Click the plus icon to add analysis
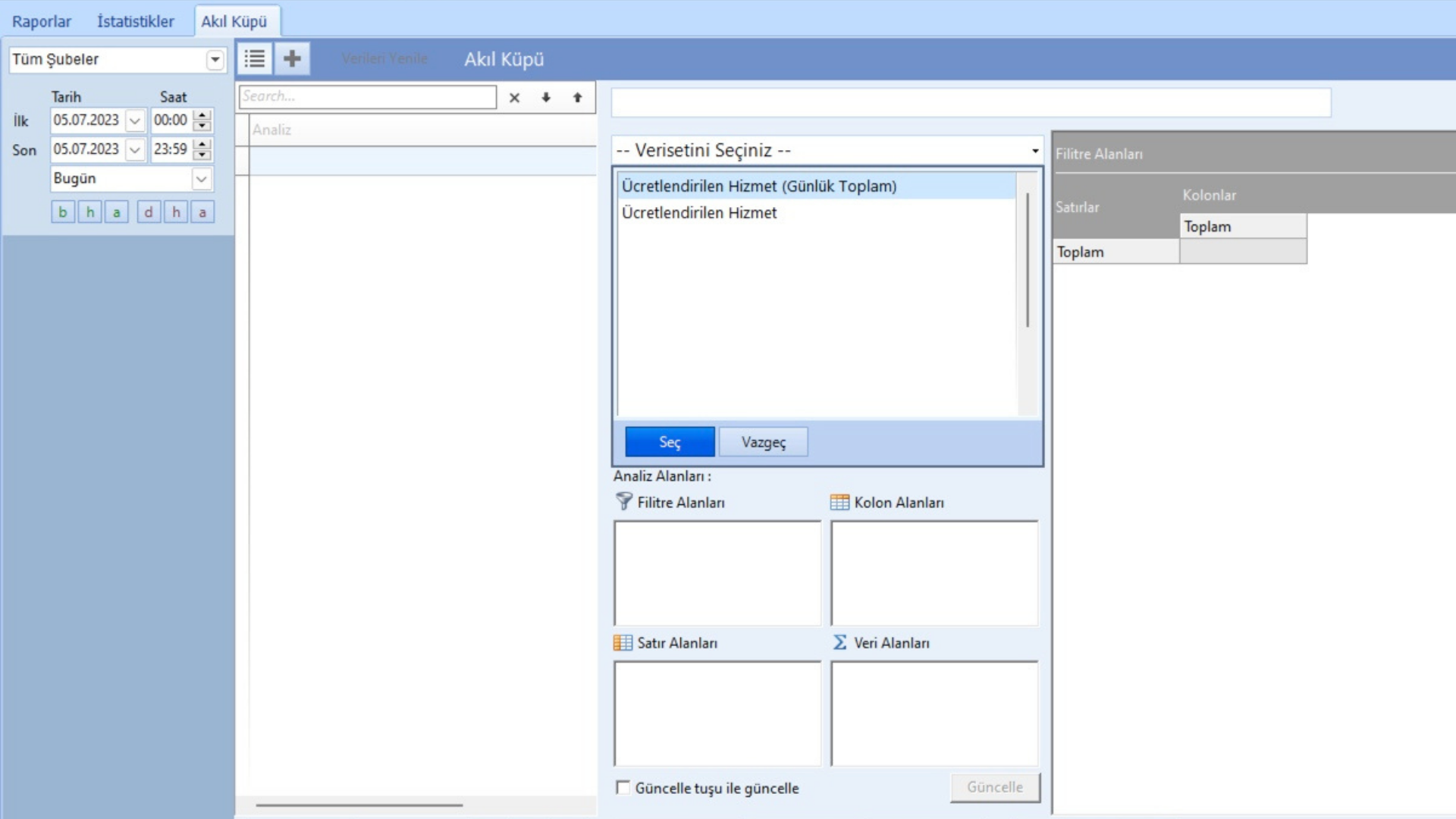The height and width of the screenshot is (819, 1456). pyautogui.click(x=292, y=58)
